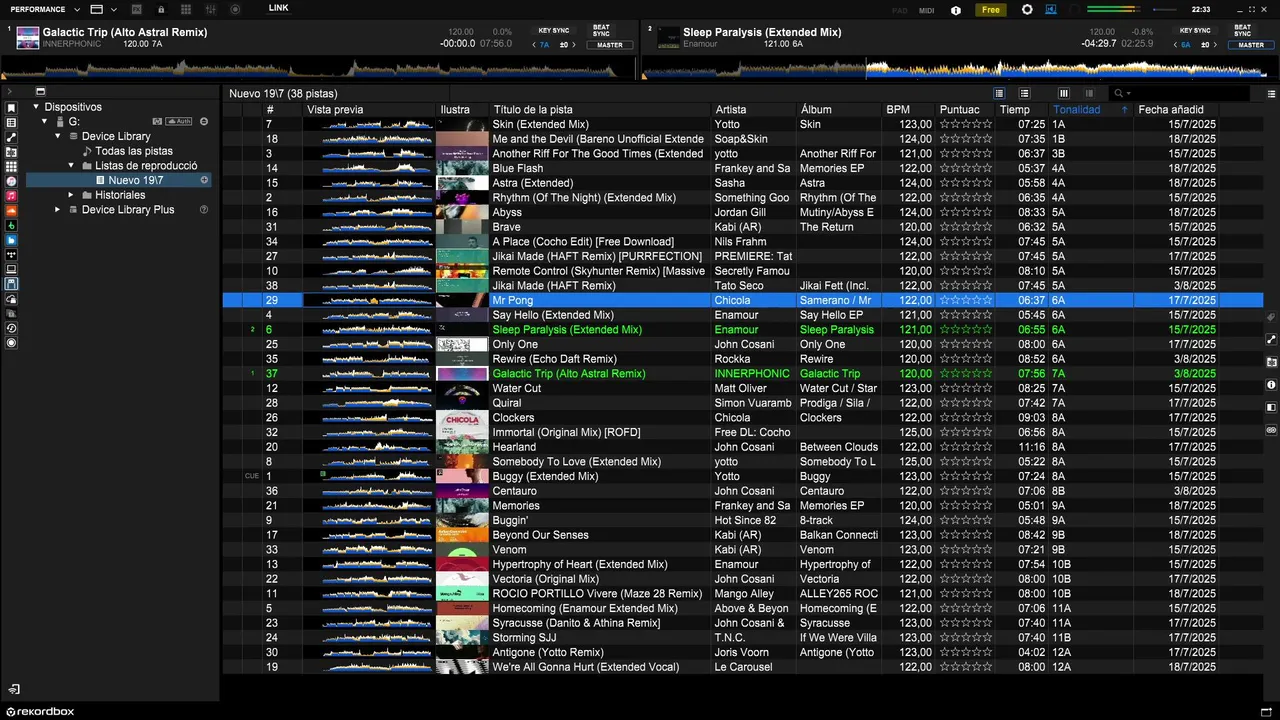Open the Beatport icon in the sidebar
Screen dimensions: 1280x720
[x=11, y=225]
